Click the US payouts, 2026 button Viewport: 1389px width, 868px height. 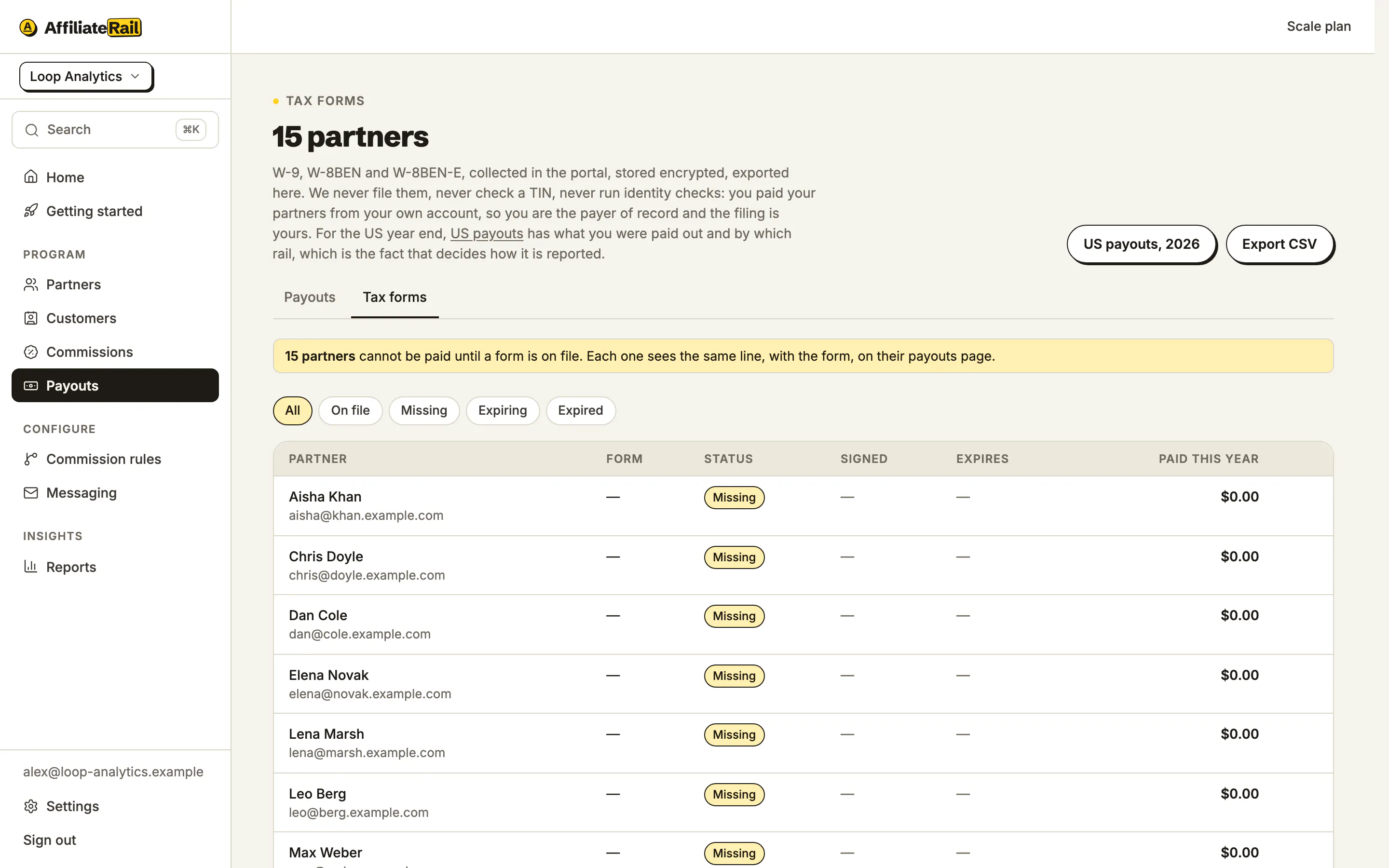click(1141, 244)
